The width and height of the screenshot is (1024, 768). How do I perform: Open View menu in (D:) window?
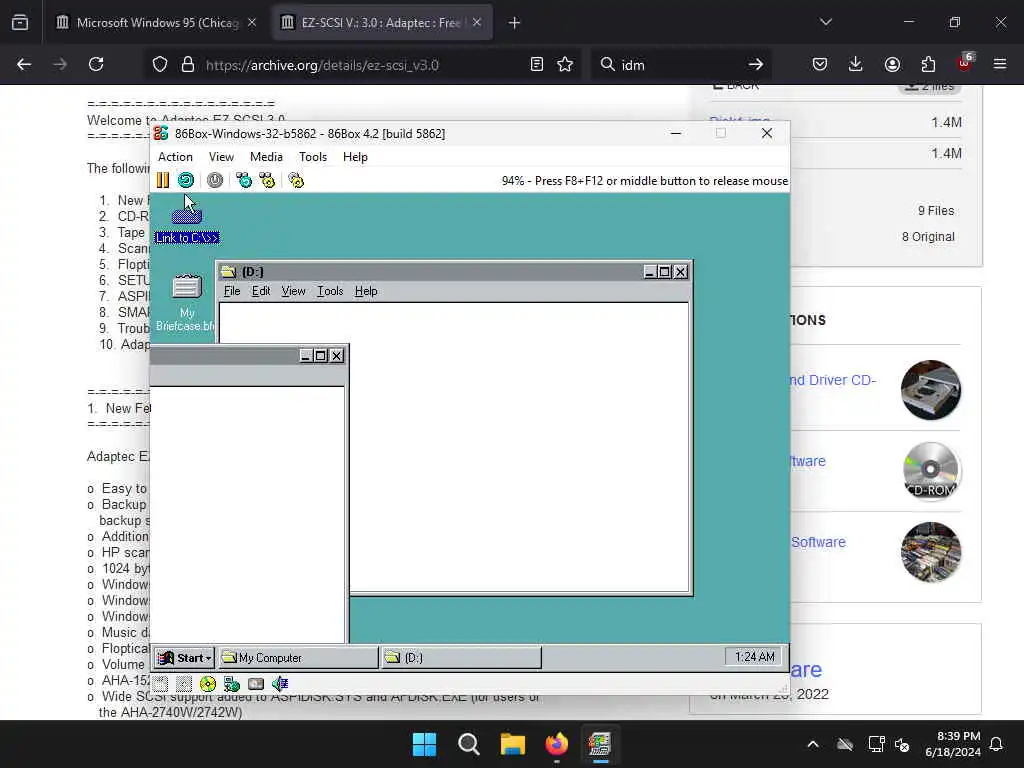click(293, 291)
